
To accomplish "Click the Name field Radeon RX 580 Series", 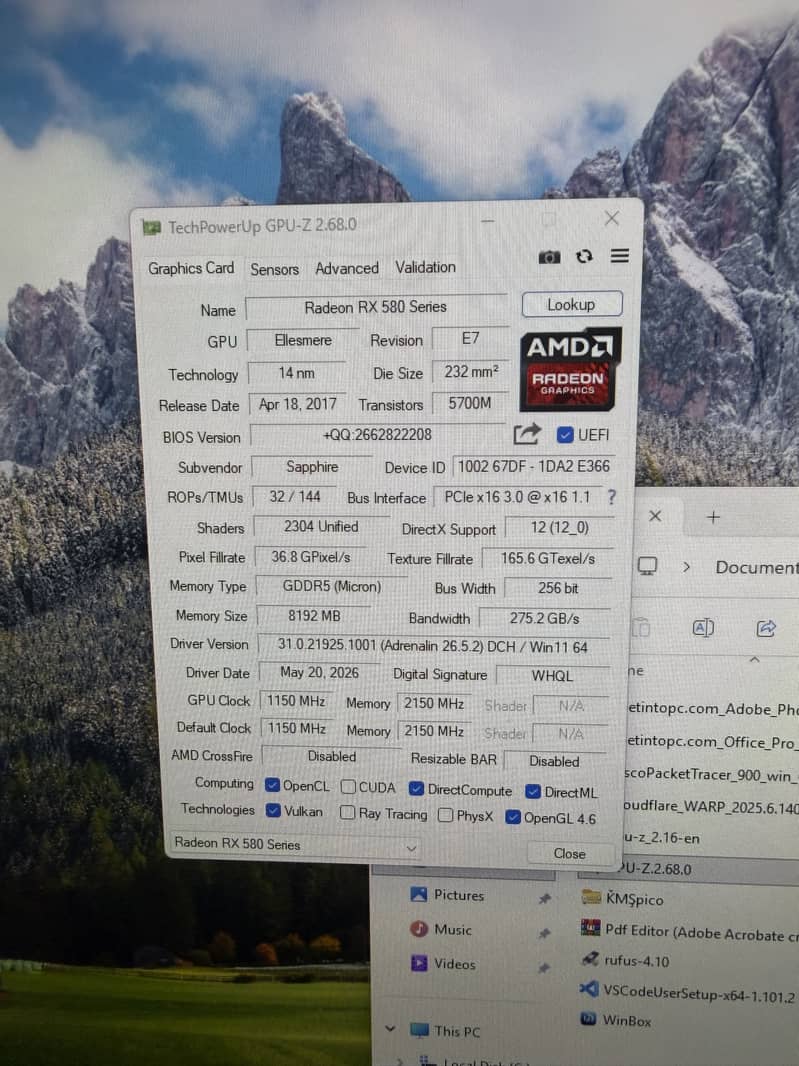I will point(376,307).
